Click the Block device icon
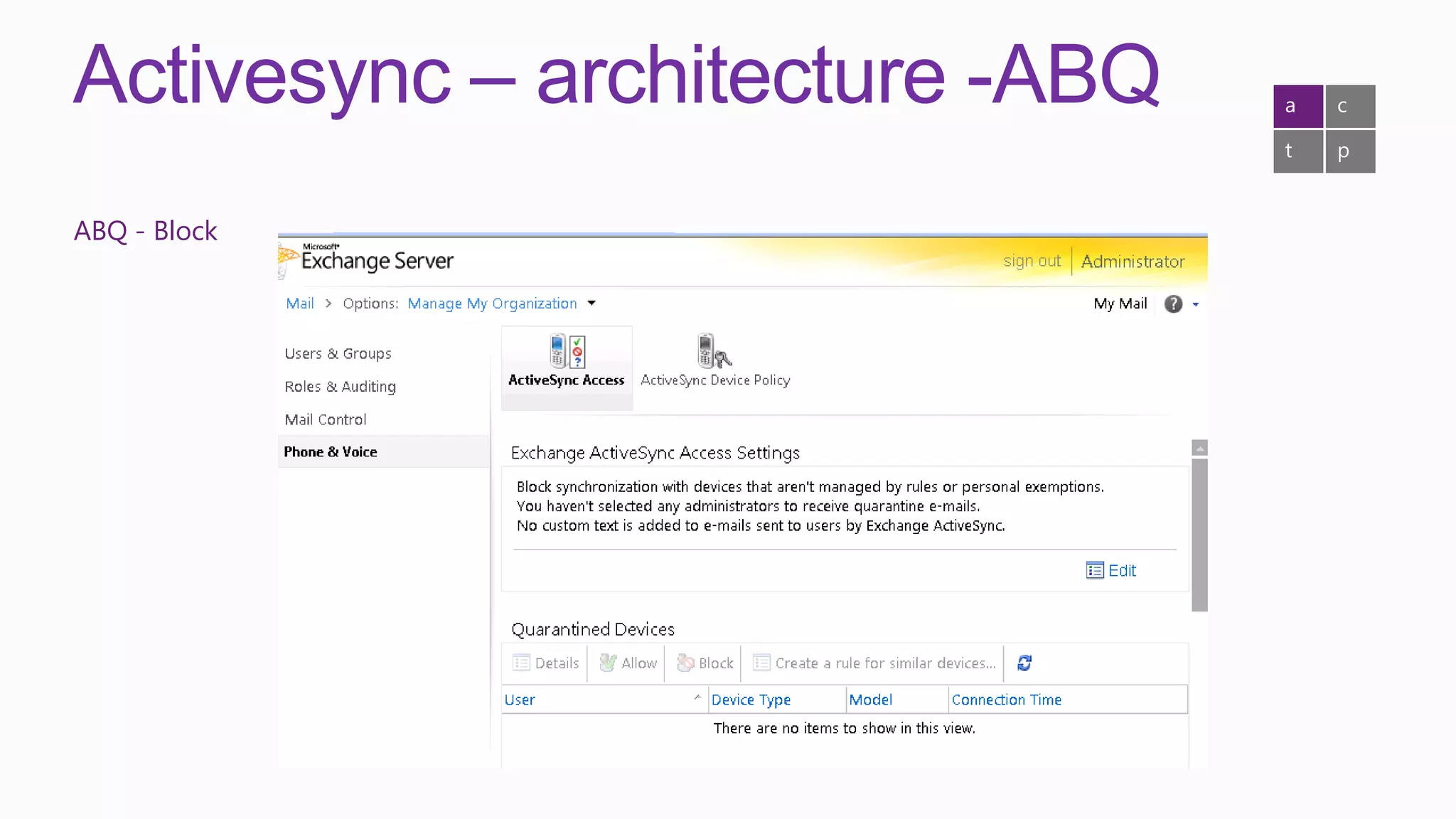Screen dimensions: 1456x819 (x=685, y=663)
